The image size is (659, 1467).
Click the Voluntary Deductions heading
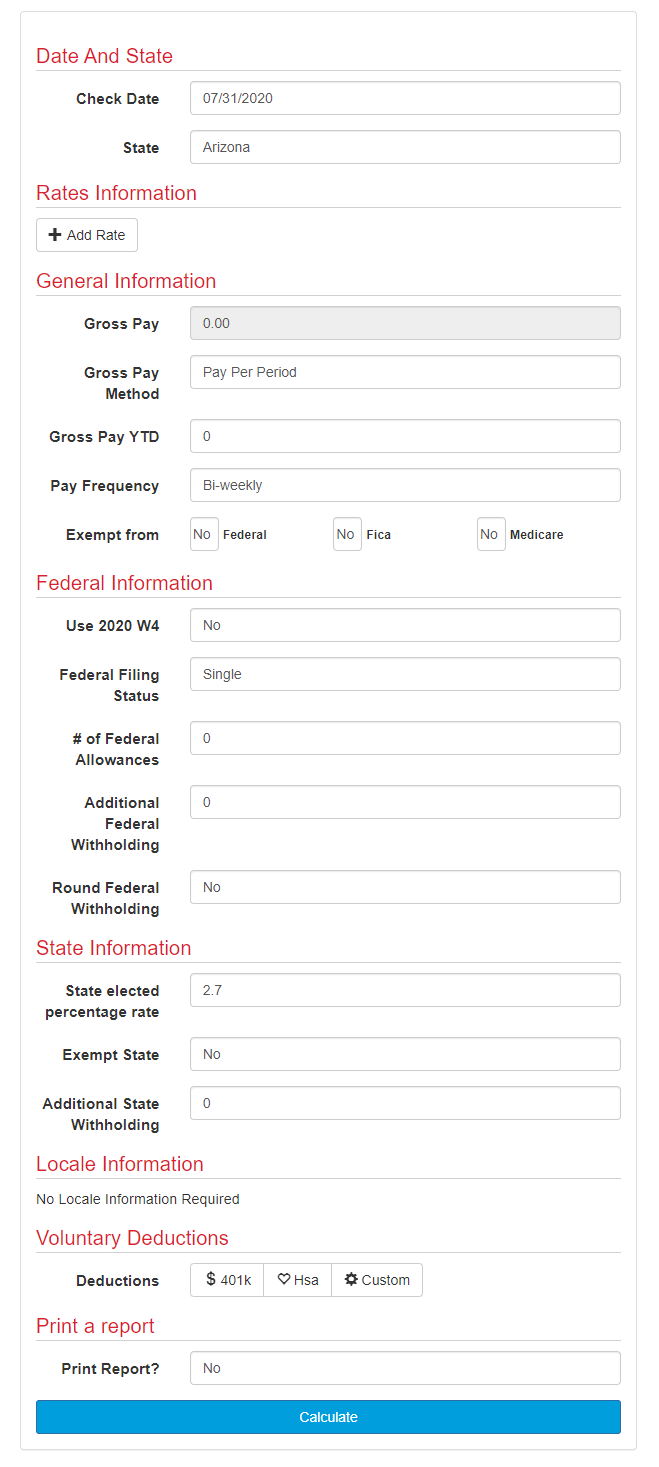pyautogui.click(x=132, y=1238)
